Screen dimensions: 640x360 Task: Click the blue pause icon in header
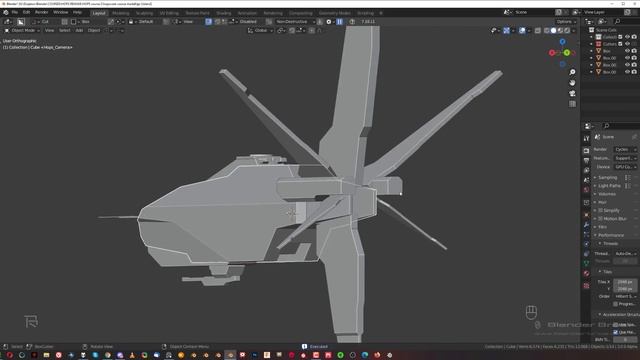point(340,21)
